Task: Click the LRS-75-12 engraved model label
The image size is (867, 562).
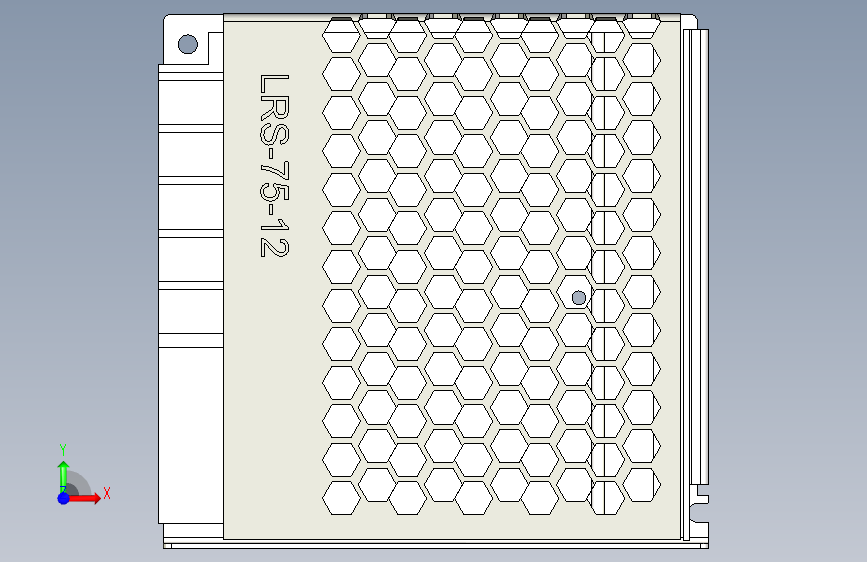Action: click(x=274, y=165)
